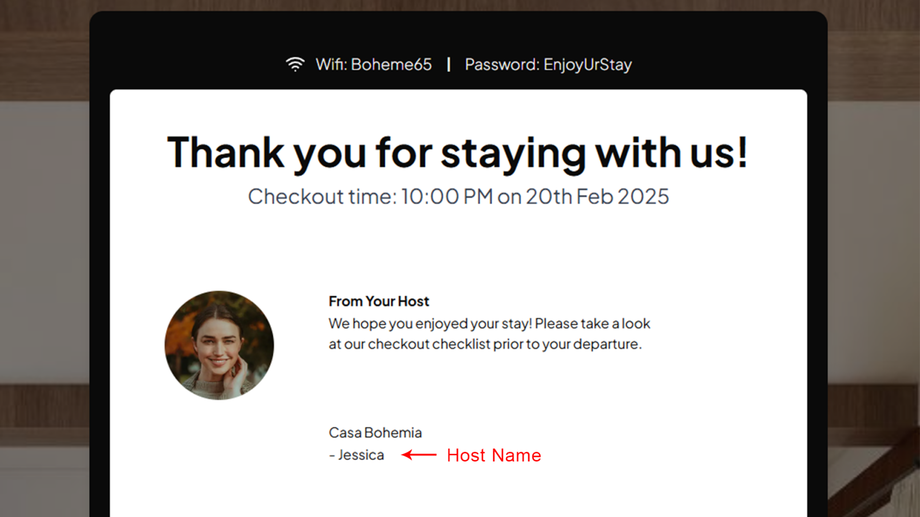This screenshot has width=920, height=517.
Task: Click the vertical divider between Wifi and Password
Action: pos(448,65)
